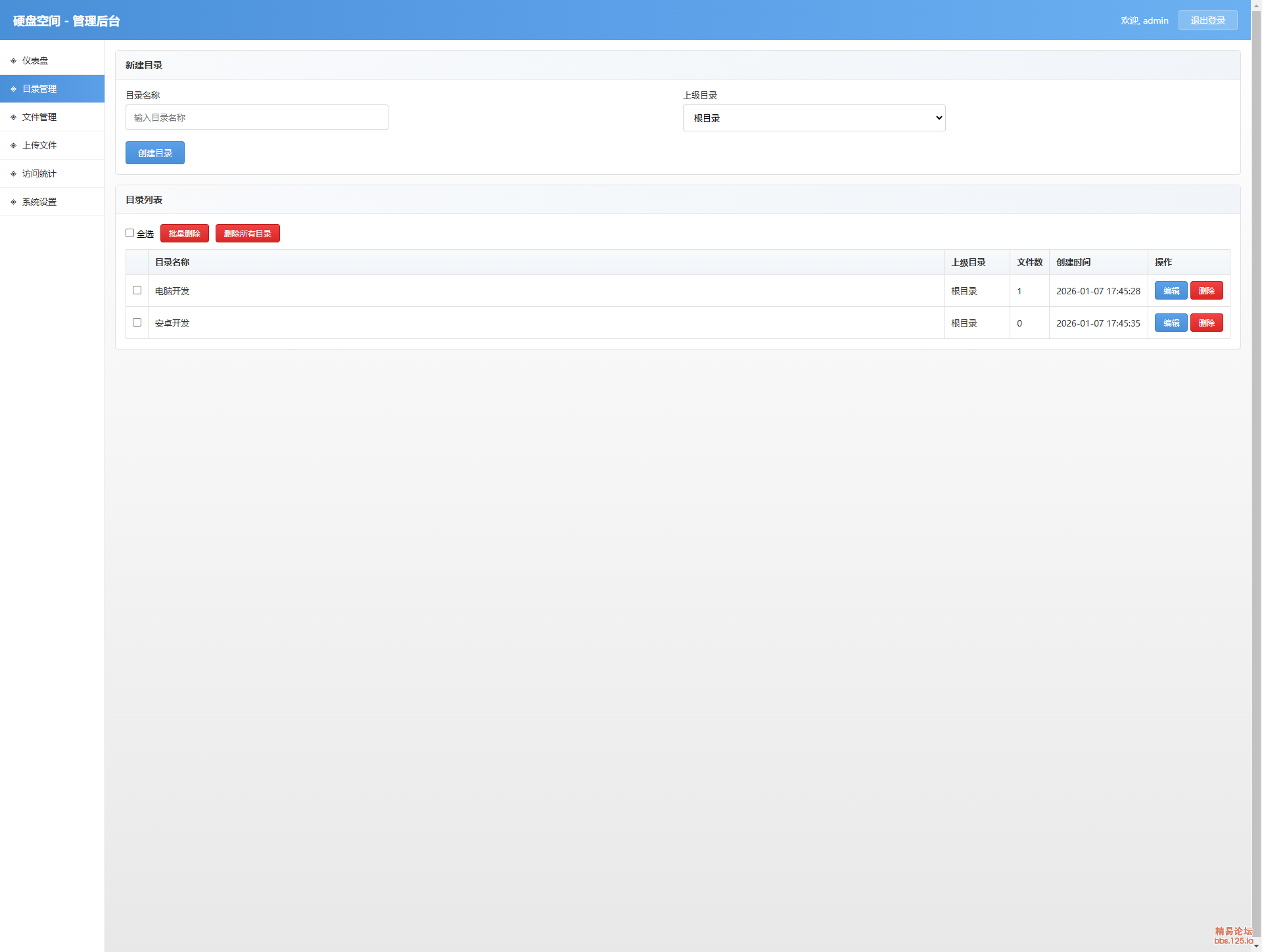Go to 系统设置 menu item

tap(39, 202)
